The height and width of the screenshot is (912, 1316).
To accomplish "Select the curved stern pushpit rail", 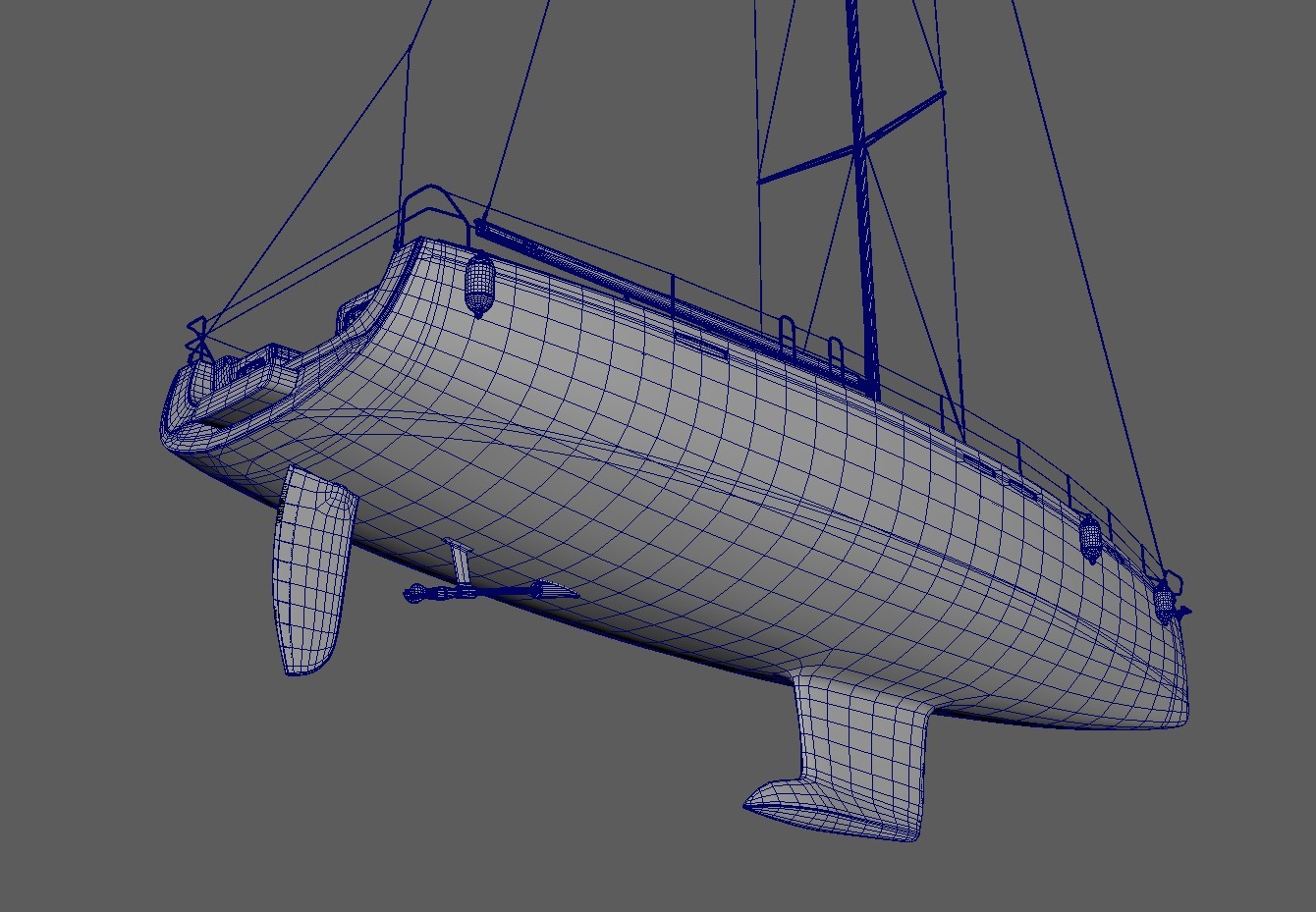I will click(432, 208).
